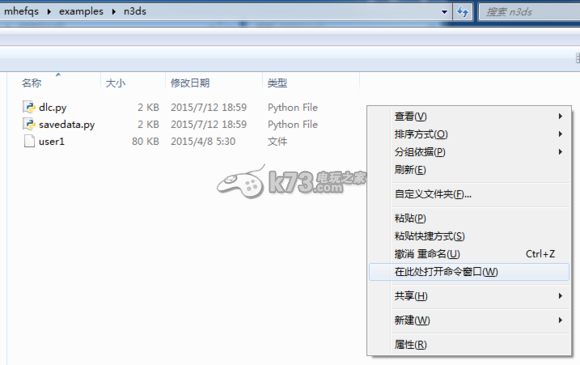The image size is (580, 365).
Task: Click Python File type cell of savedata.py
Action: pos(293,124)
